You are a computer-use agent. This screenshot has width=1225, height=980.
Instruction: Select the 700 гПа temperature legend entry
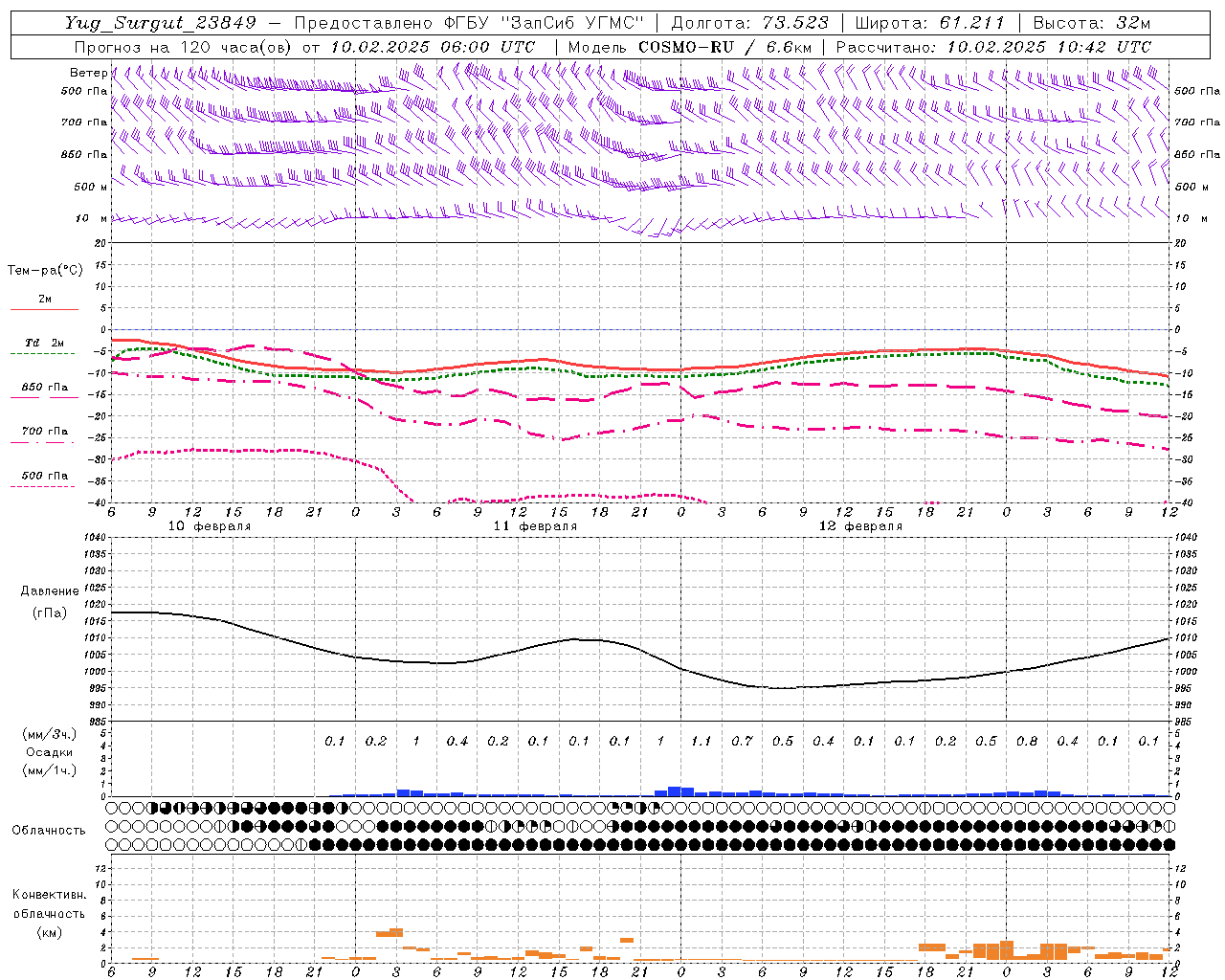pyautogui.click(x=45, y=432)
